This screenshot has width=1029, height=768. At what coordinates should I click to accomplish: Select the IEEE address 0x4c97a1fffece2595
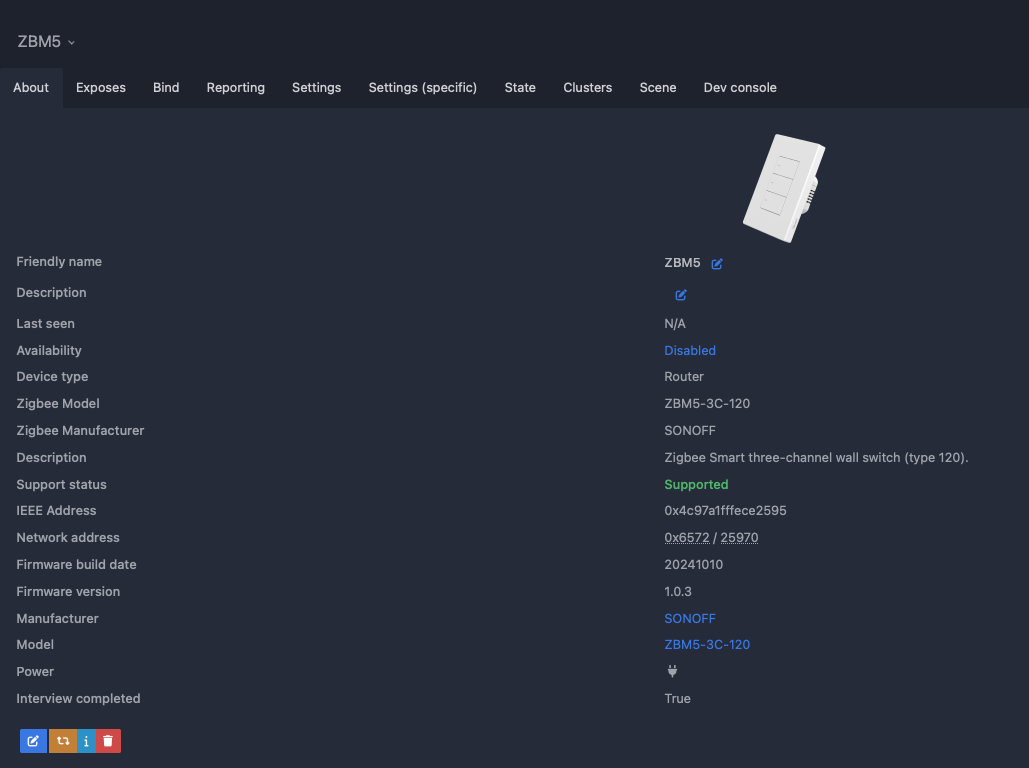tap(725, 511)
